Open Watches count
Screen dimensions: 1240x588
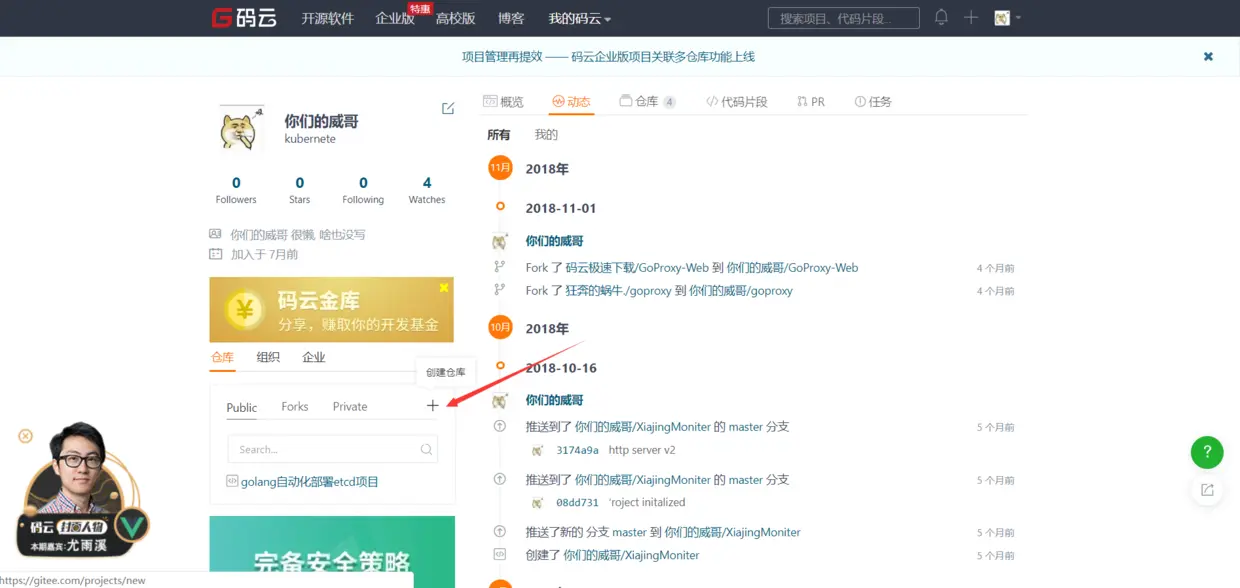[x=427, y=190]
